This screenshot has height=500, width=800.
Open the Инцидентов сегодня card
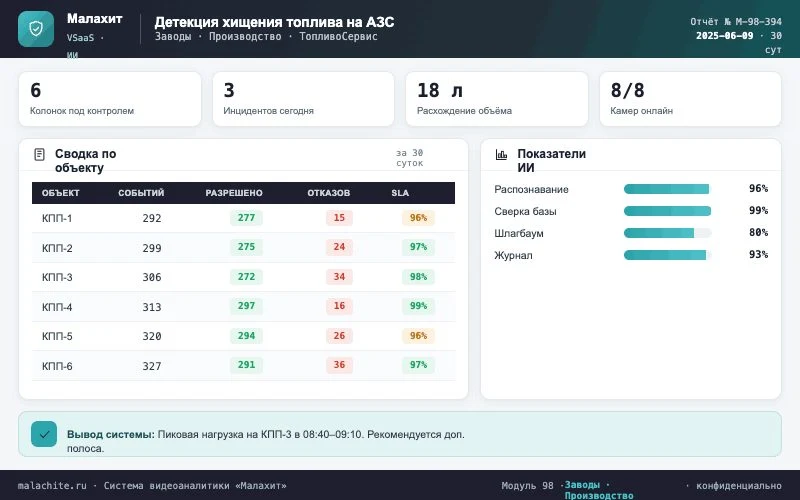pyautogui.click(x=304, y=99)
